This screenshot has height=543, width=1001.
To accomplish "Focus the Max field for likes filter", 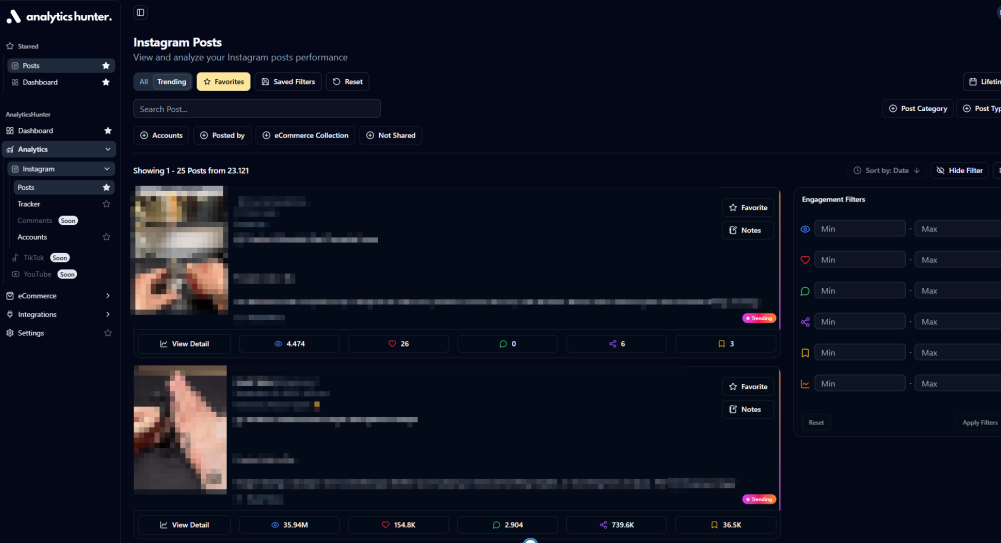I will click(959, 260).
